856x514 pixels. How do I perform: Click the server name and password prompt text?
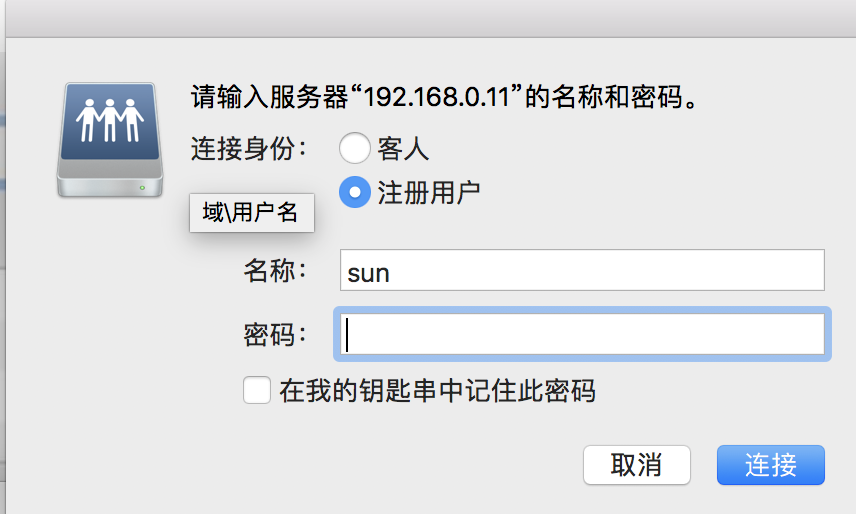coord(444,99)
